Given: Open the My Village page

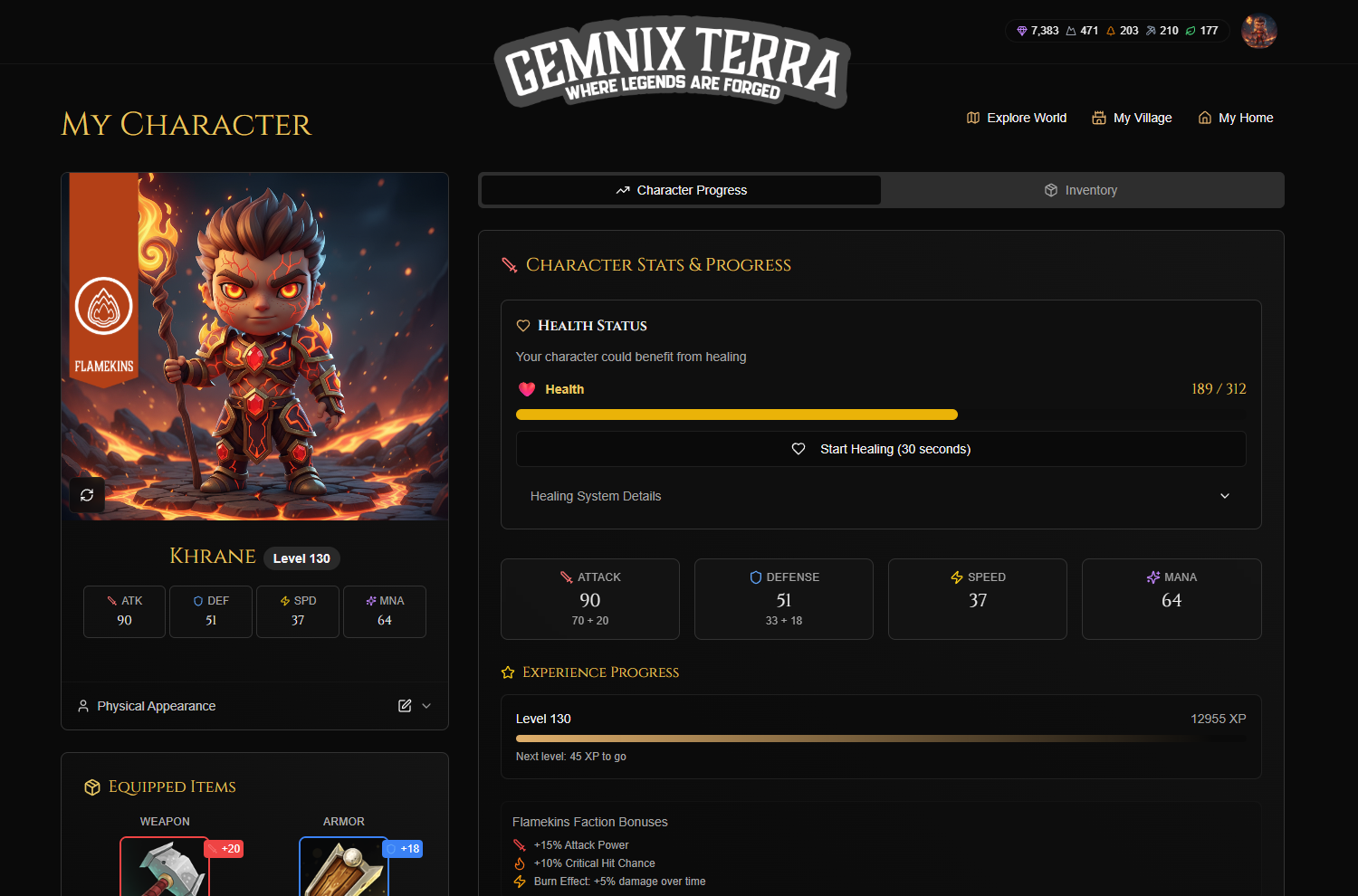Looking at the screenshot, I should click(1132, 118).
